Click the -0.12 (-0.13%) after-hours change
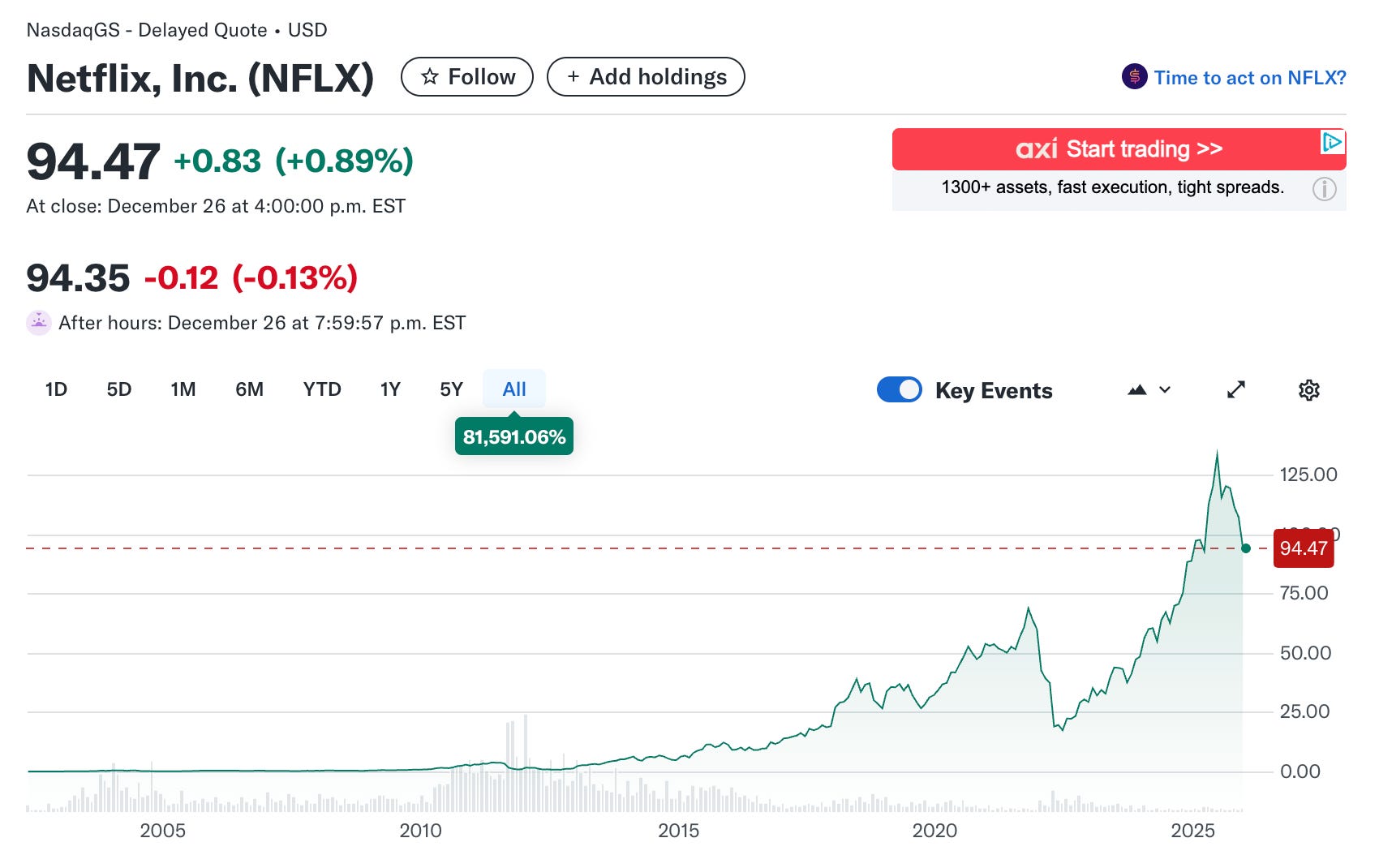Image resolution: width=1379 pixels, height=868 pixels. click(251, 278)
